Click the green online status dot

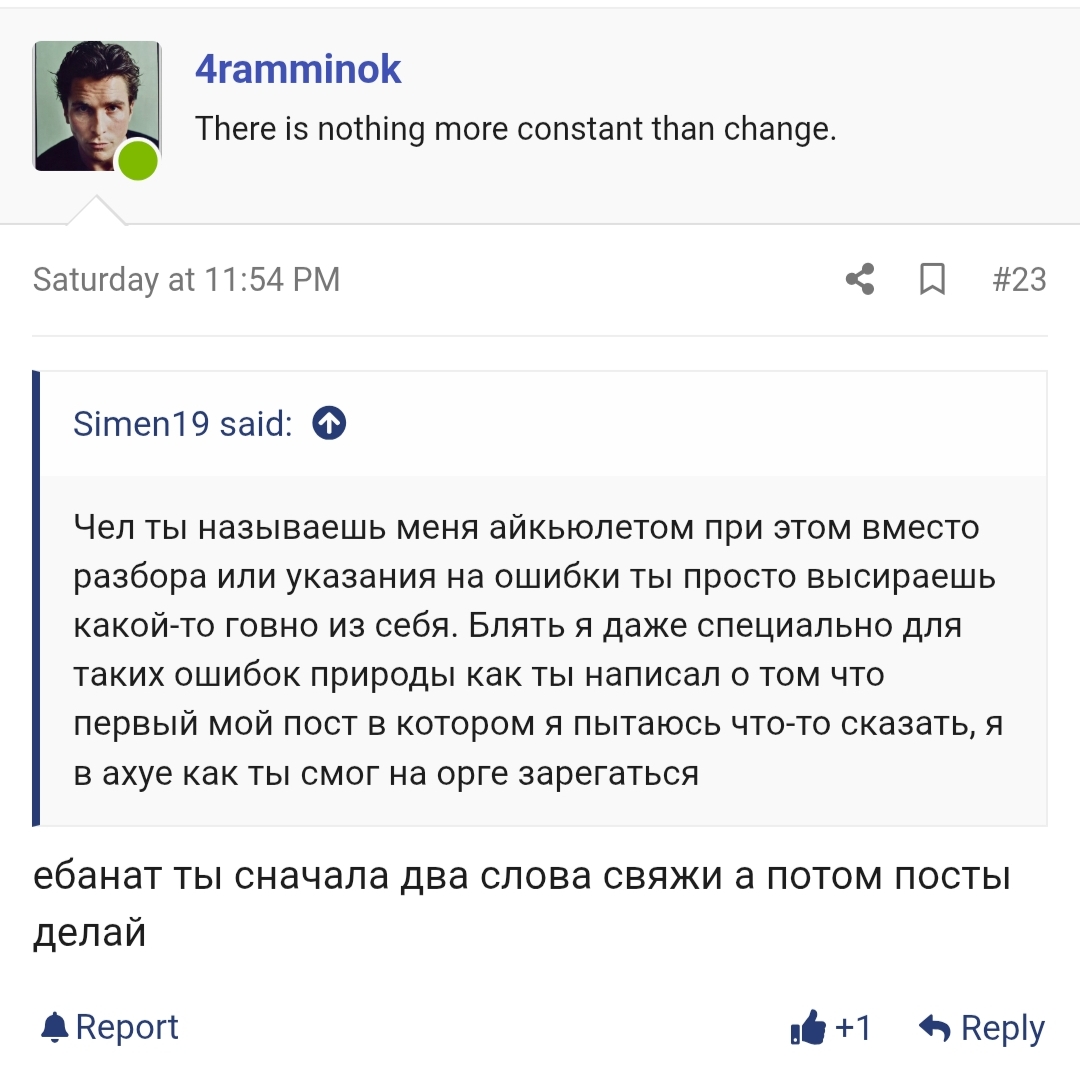pyautogui.click(x=138, y=160)
